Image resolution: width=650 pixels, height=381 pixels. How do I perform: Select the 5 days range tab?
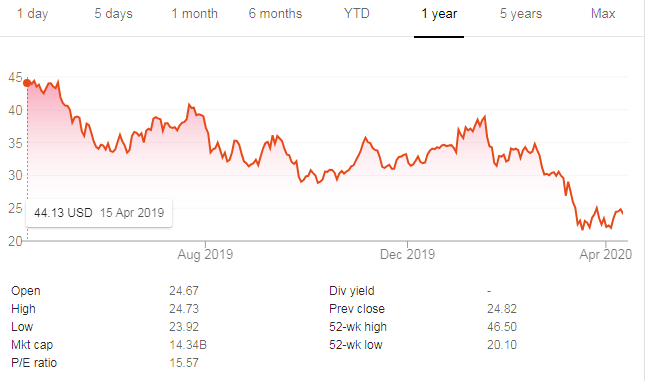[x=113, y=14]
